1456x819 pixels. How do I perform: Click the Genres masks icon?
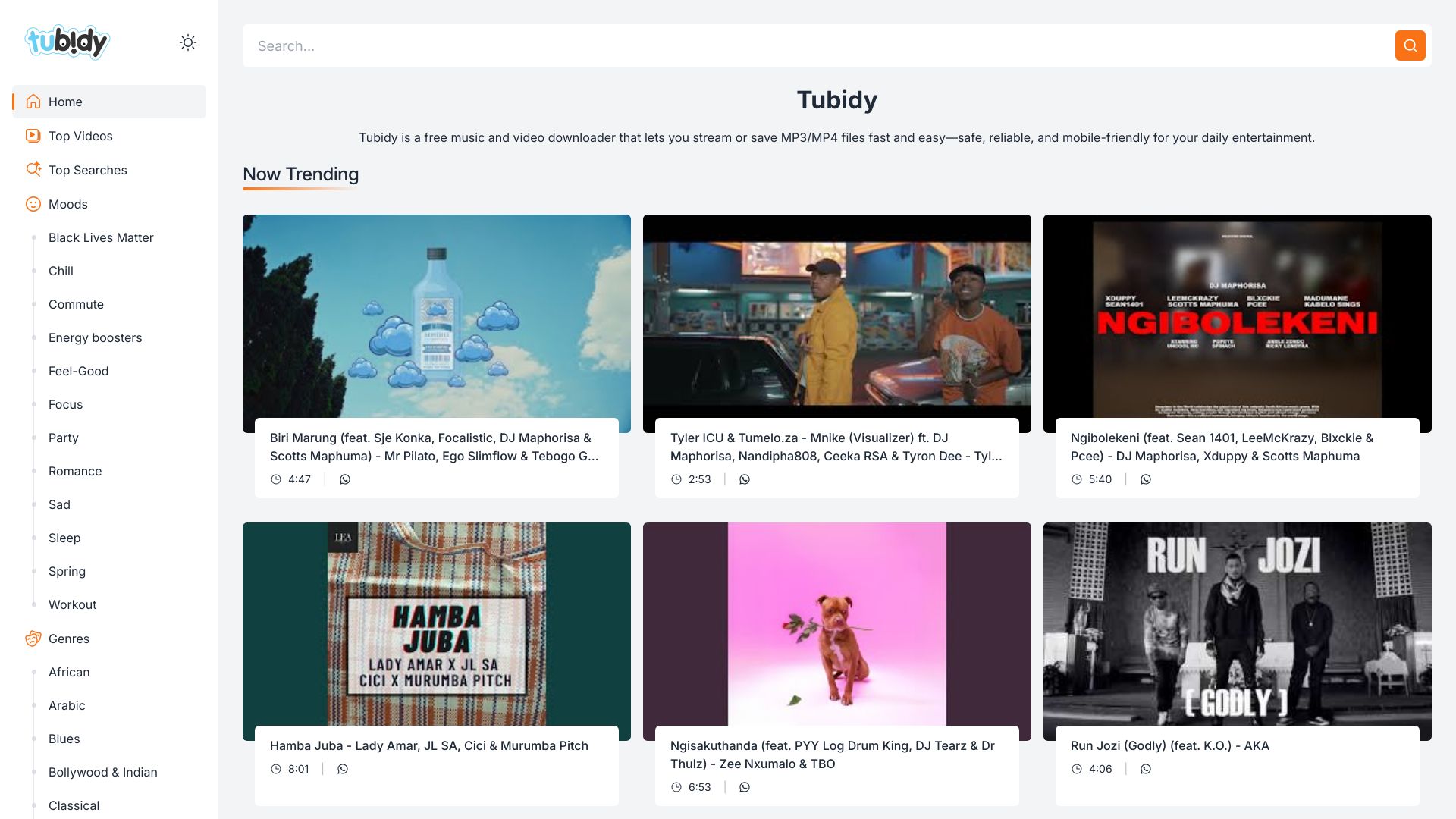click(x=33, y=639)
